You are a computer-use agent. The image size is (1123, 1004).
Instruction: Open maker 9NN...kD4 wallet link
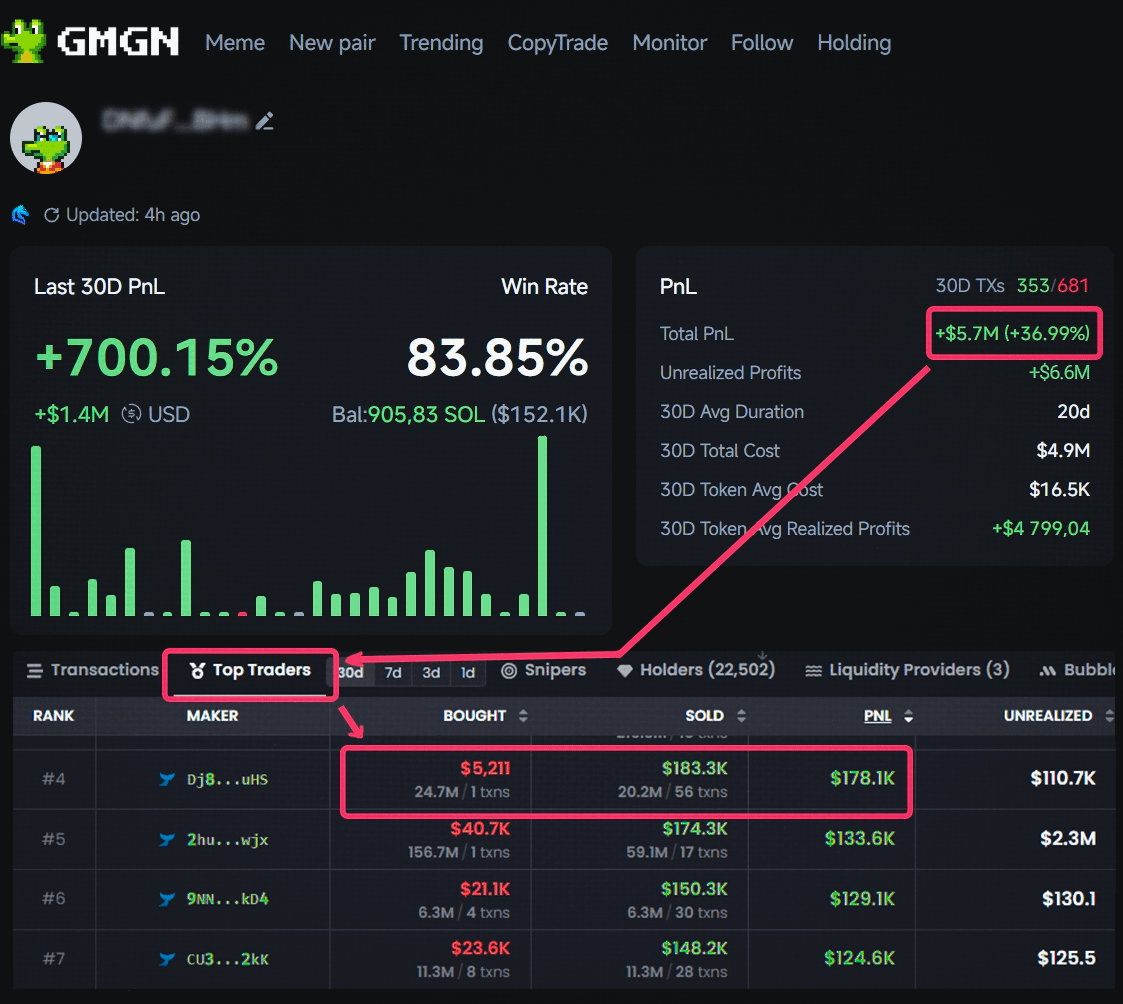coord(228,899)
